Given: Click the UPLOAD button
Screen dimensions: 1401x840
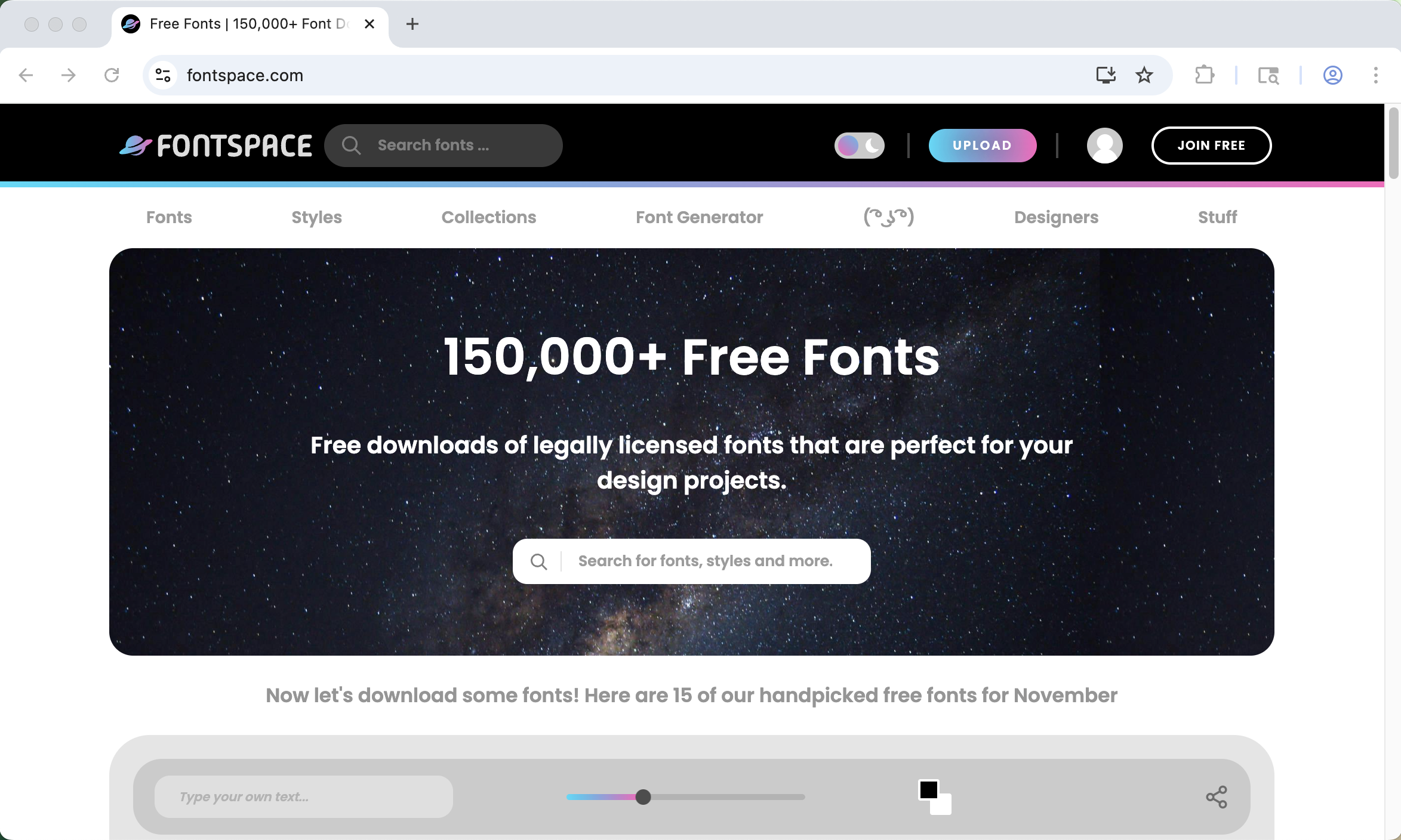Looking at the screenshot, I should [x=982, y=146].
